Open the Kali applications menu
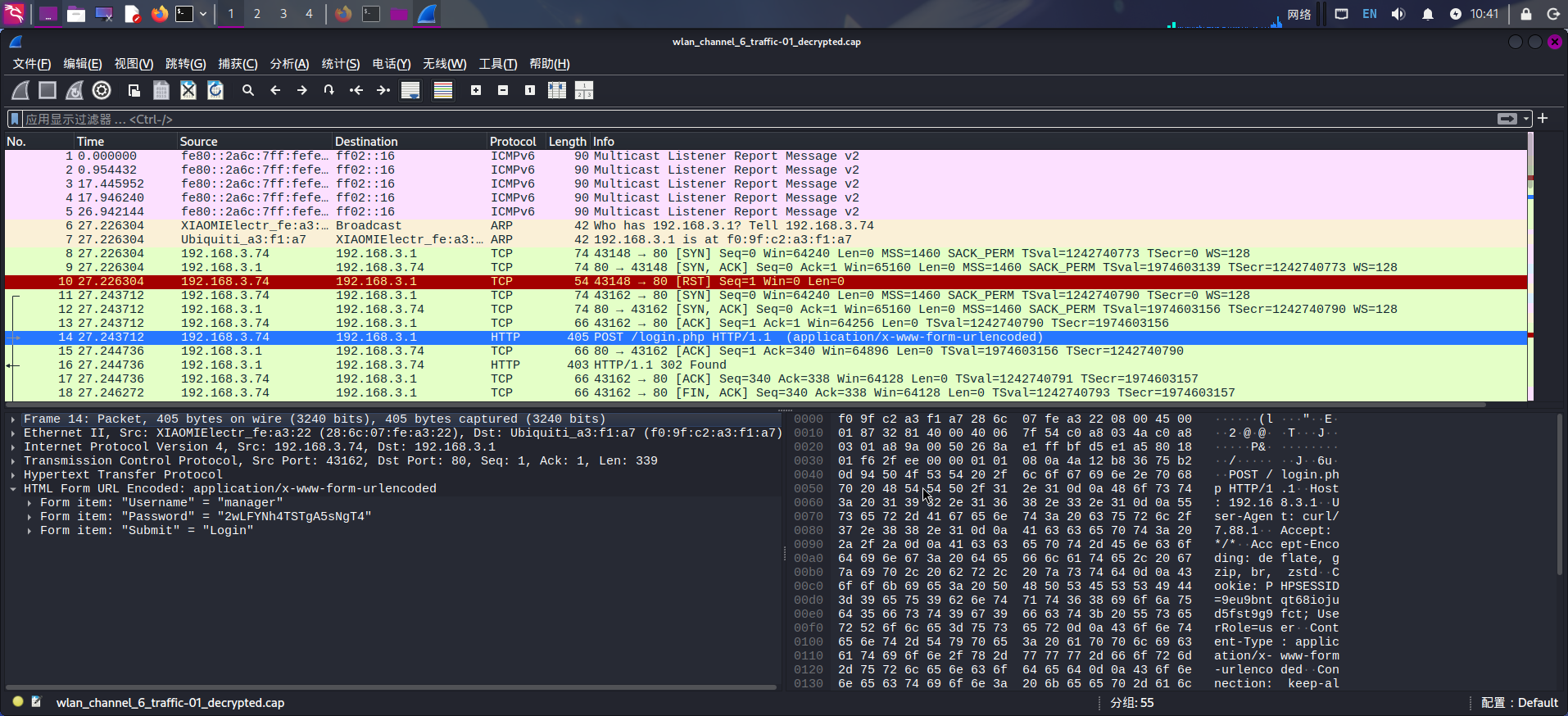1568x716 pixels. [15, 14]
